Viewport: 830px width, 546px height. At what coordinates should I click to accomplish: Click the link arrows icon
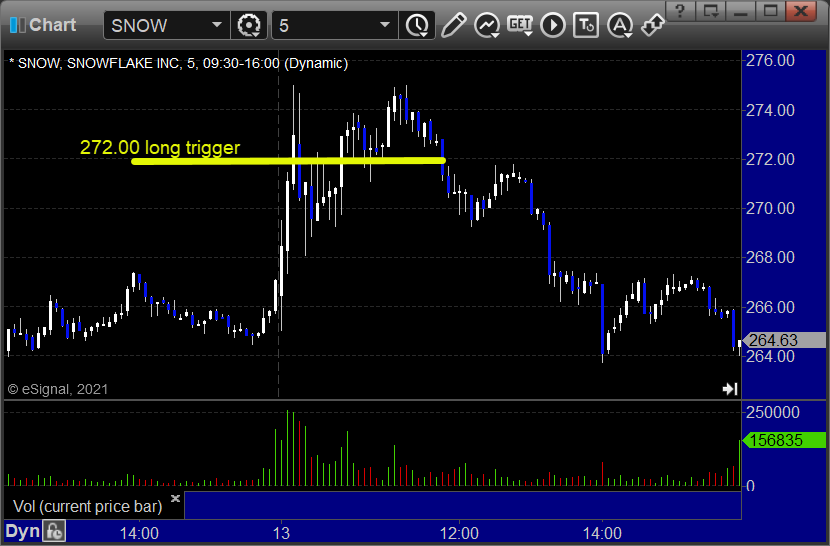pos(652,25)
